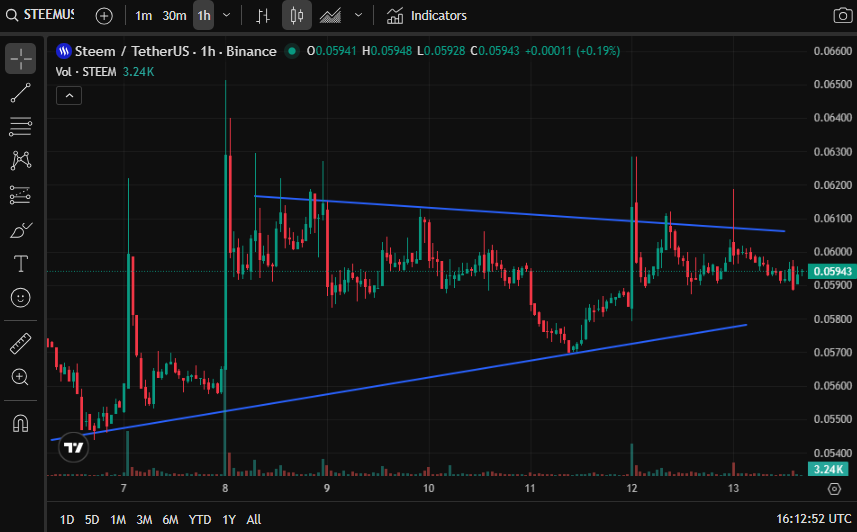Image resolution: width=857 pixels, height=532 pixels.
Task: Select the XABCD pattern tool
Action: [x=21, y=161]
